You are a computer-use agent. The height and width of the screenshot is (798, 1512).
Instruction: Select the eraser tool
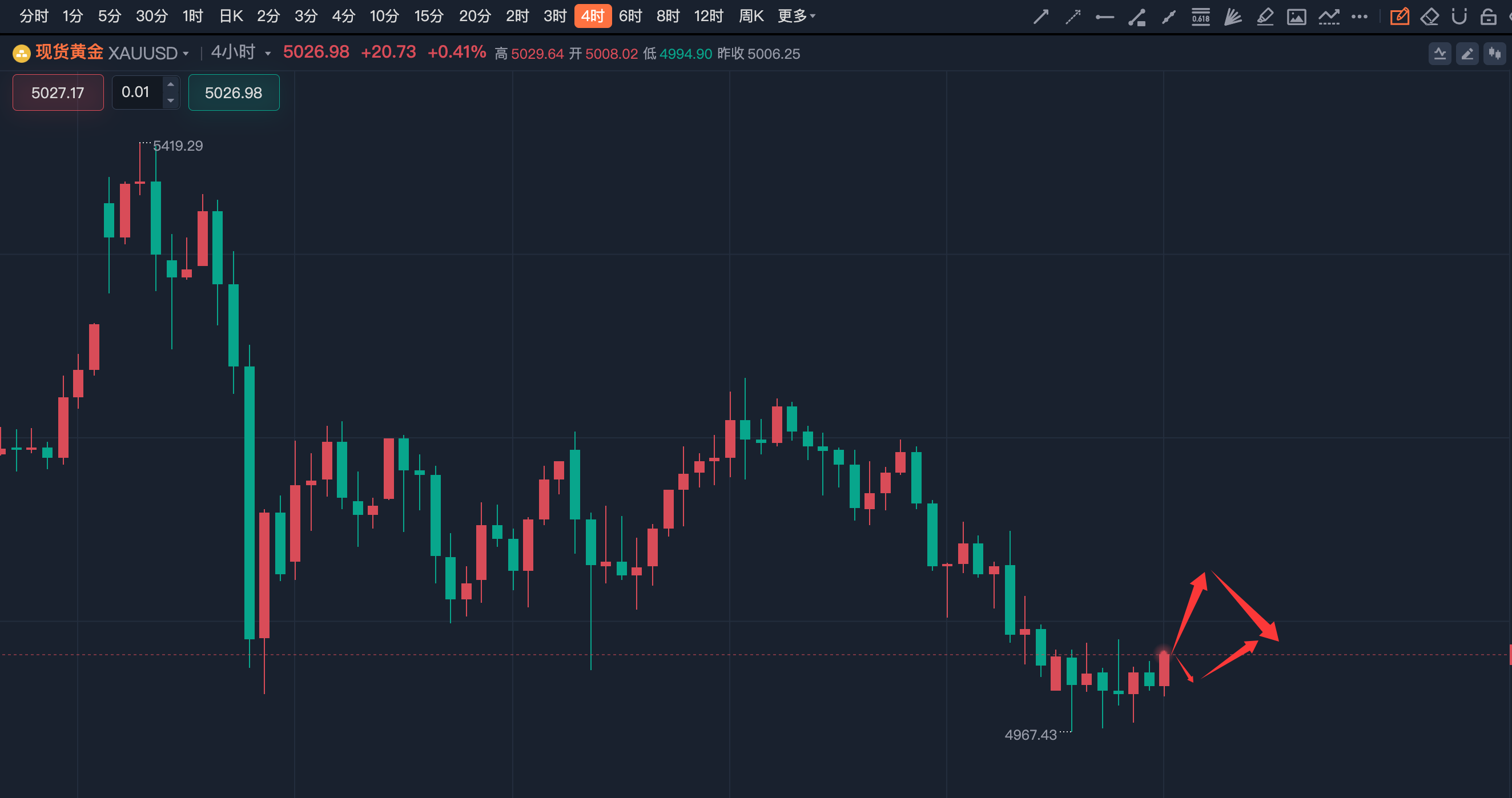tap(1429, 17)
